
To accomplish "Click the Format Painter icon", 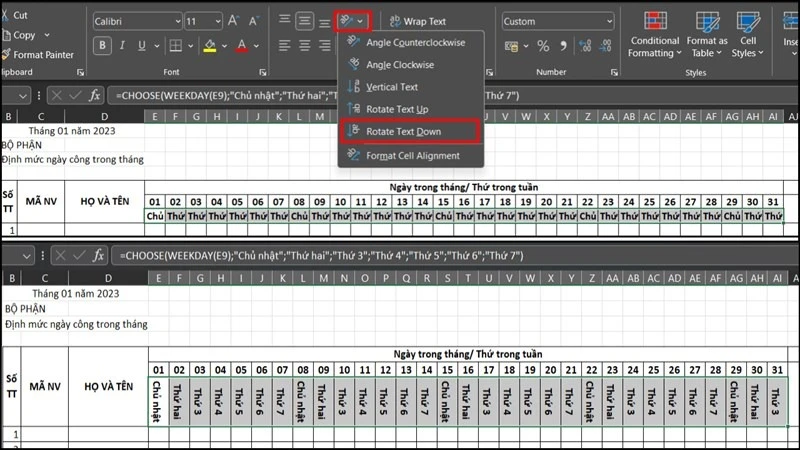I will pyautogui.click(x=6, y=54).
